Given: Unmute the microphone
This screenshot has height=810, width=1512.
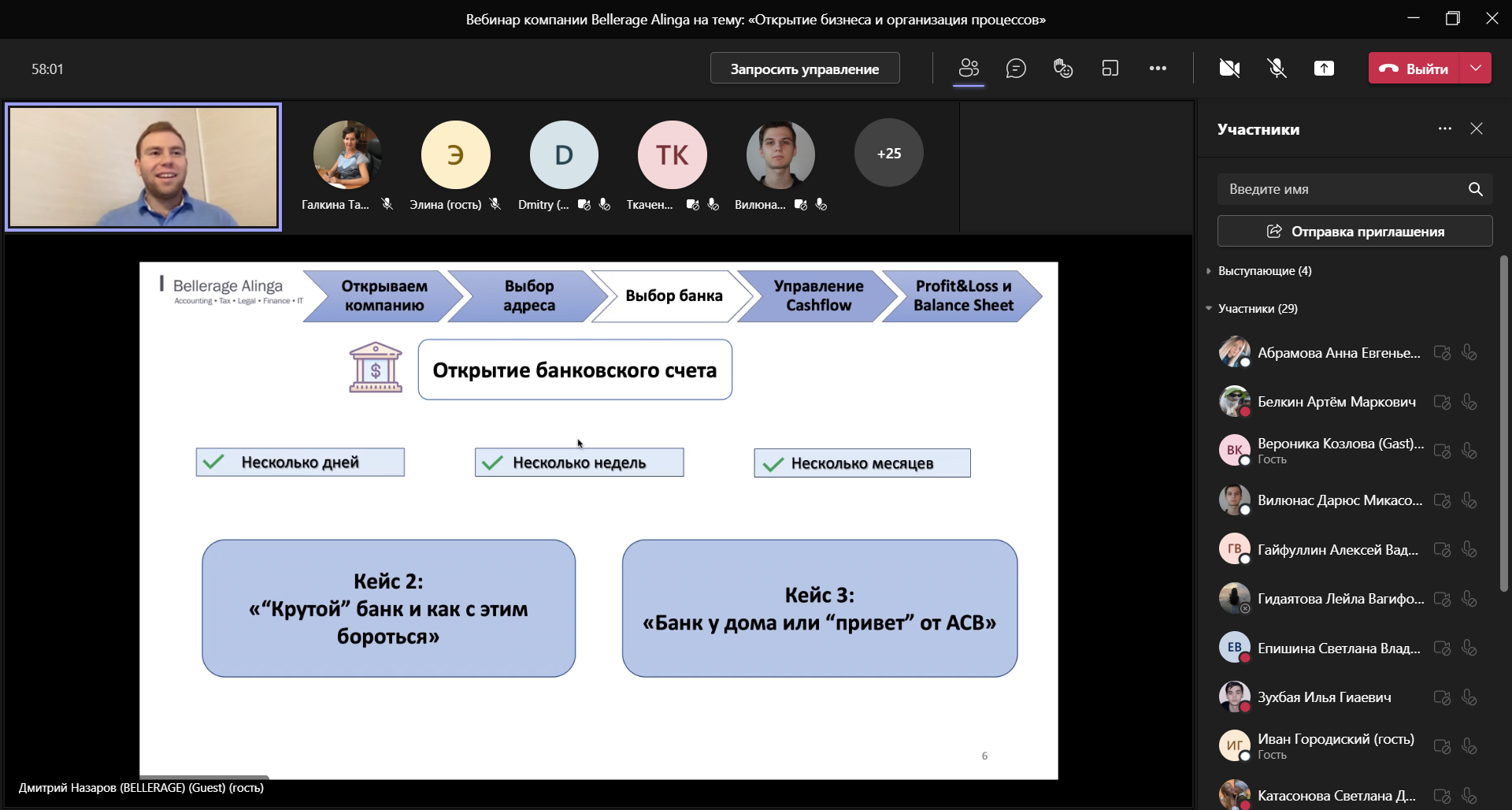Looking at the screenshot, I should pyautogui.click(x=1277, y=69).
